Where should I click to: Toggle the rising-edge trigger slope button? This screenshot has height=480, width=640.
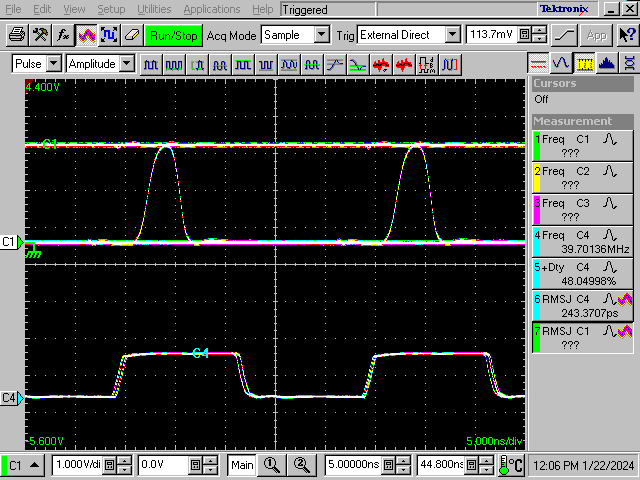[564, 36]
